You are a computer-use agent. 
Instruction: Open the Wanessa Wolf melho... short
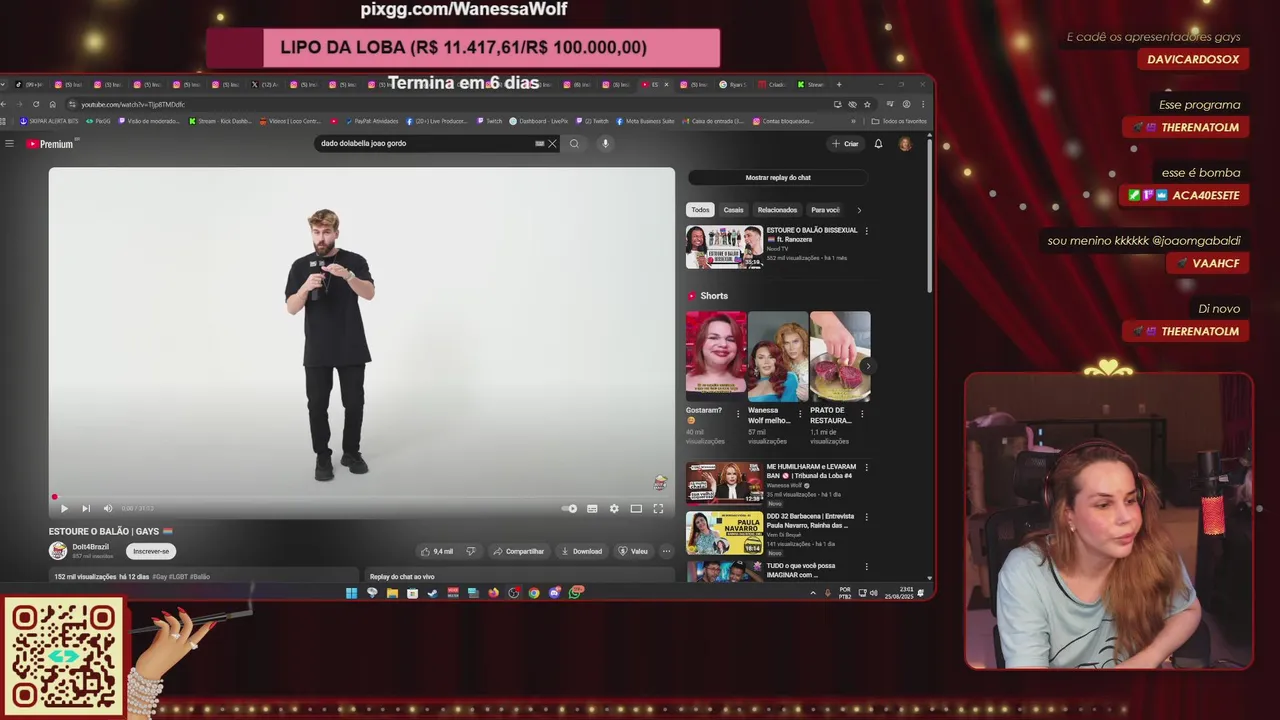[x=778, y=357]
